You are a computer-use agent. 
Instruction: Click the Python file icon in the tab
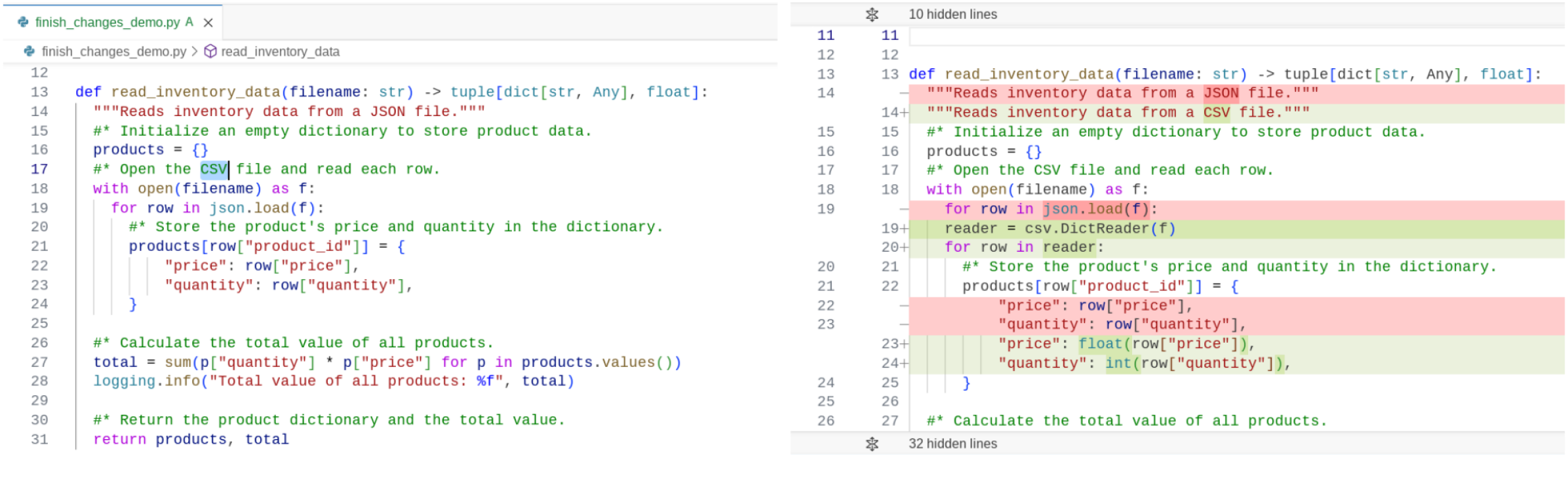point(23,22)
